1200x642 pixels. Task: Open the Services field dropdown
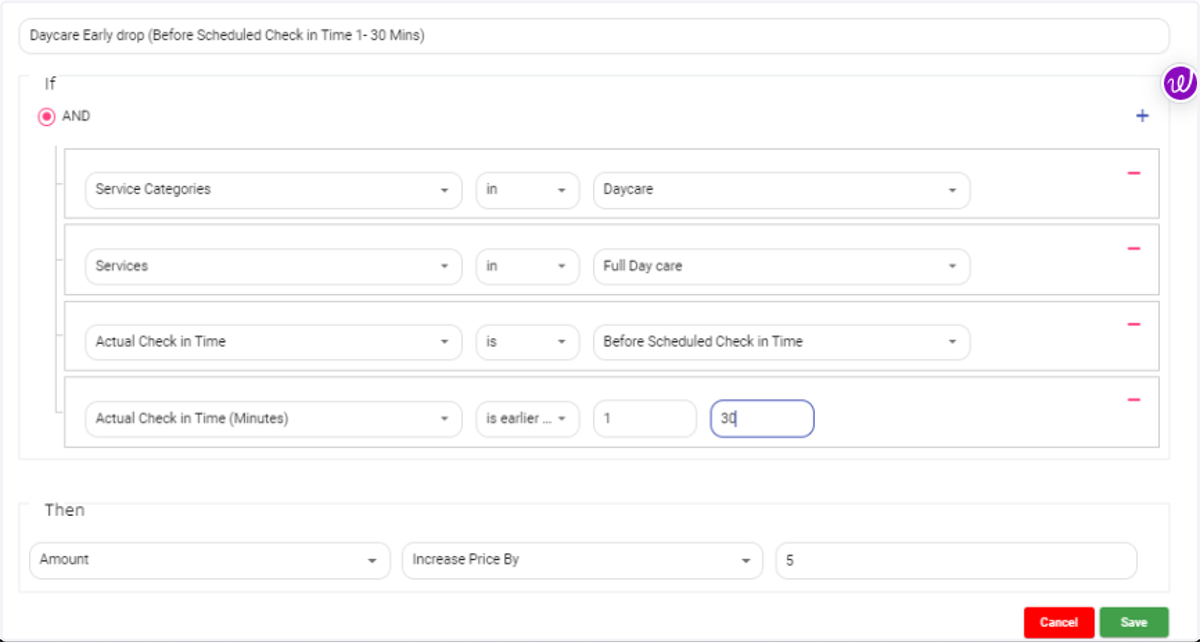pos(274,266)
